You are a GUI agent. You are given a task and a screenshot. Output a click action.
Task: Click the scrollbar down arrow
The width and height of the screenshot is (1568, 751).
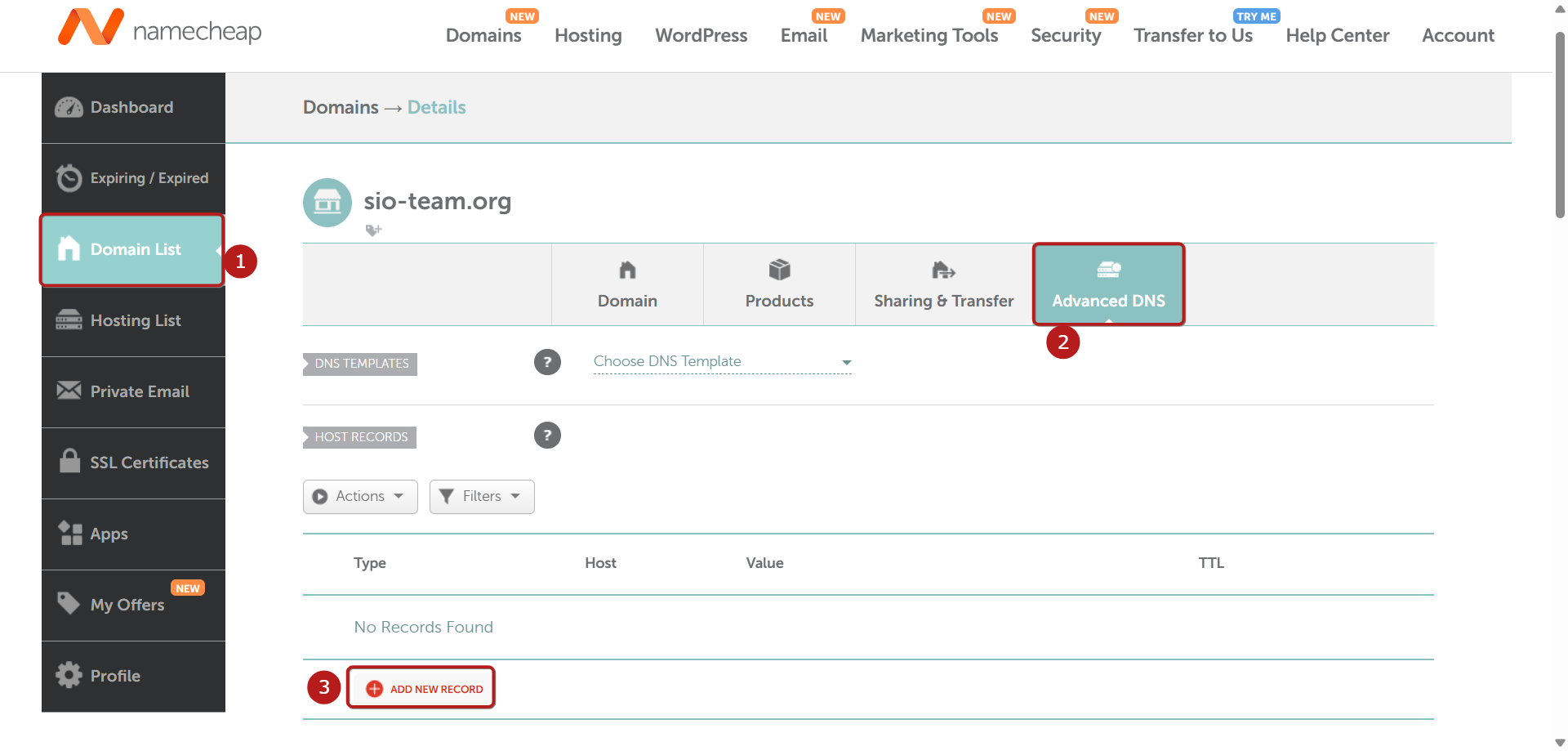1560,743
